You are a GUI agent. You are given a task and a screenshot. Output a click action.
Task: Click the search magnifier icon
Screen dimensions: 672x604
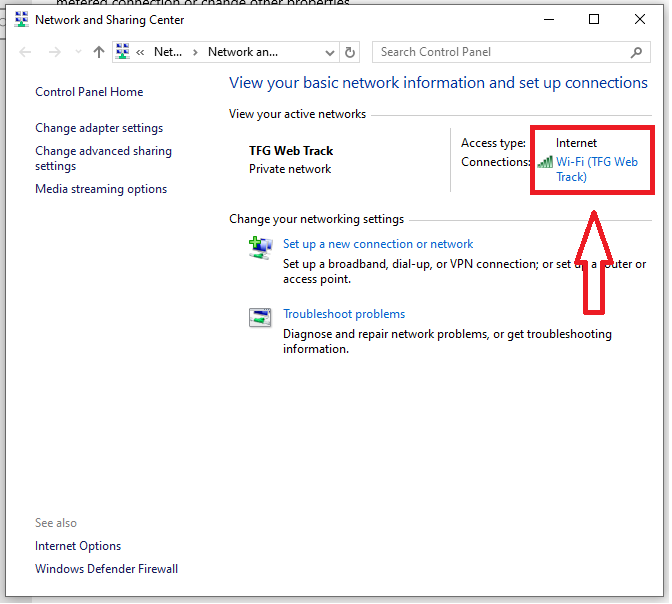(636, 52)
